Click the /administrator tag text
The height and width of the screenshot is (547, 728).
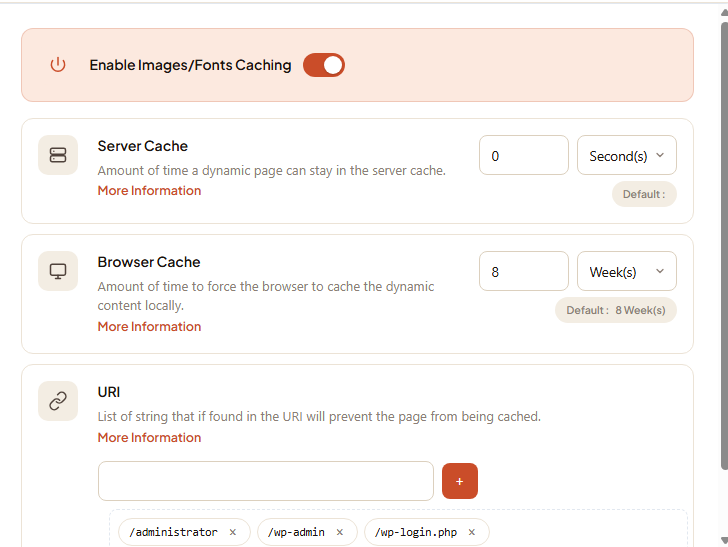[x=173, y=532]
